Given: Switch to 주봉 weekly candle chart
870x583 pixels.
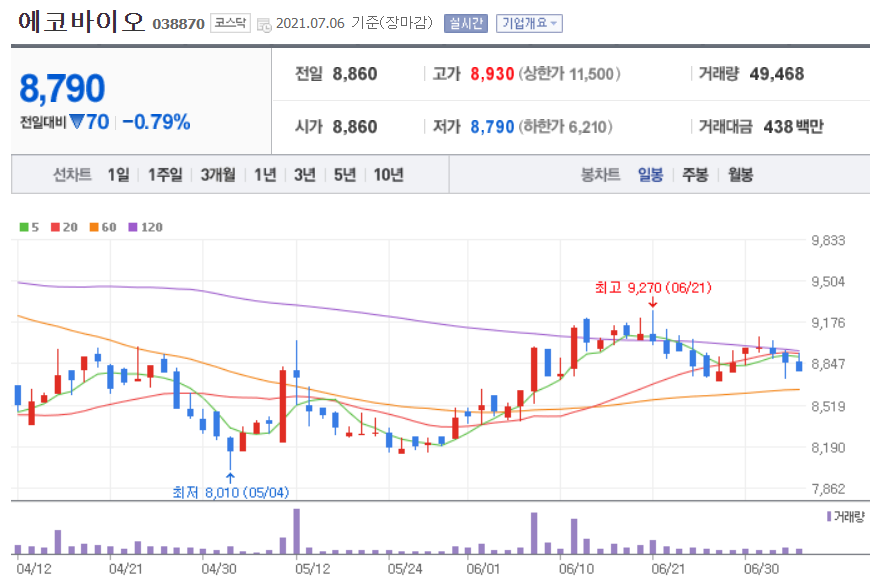Looking at the screenshot, I should pos(695,175).
